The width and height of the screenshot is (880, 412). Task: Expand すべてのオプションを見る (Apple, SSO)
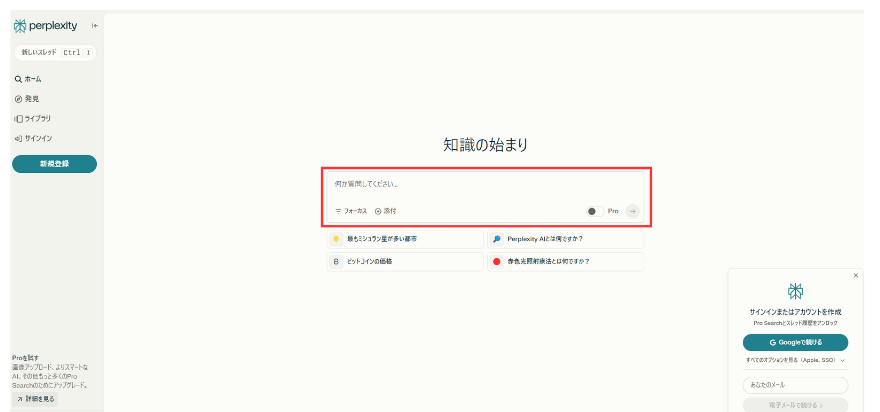pos(795,360)
